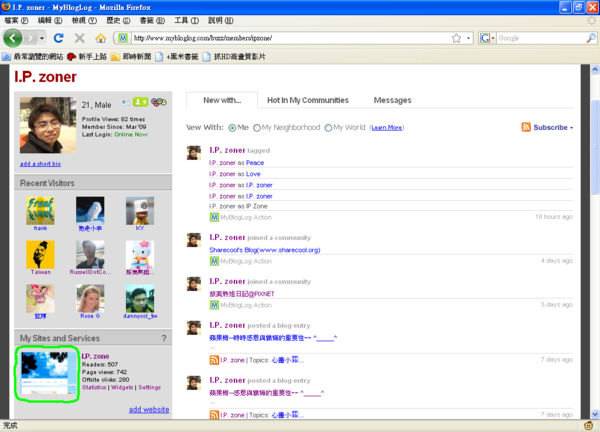Click the Widgets link
Screen dimensions: 600x432
[x=122, y=387]
